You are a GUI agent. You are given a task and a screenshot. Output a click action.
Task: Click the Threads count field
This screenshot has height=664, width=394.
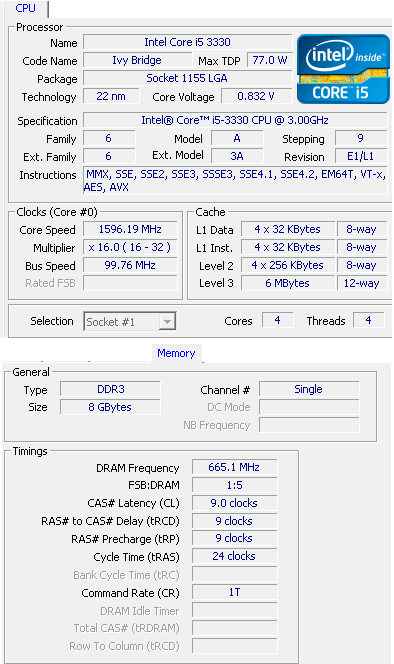369,321
